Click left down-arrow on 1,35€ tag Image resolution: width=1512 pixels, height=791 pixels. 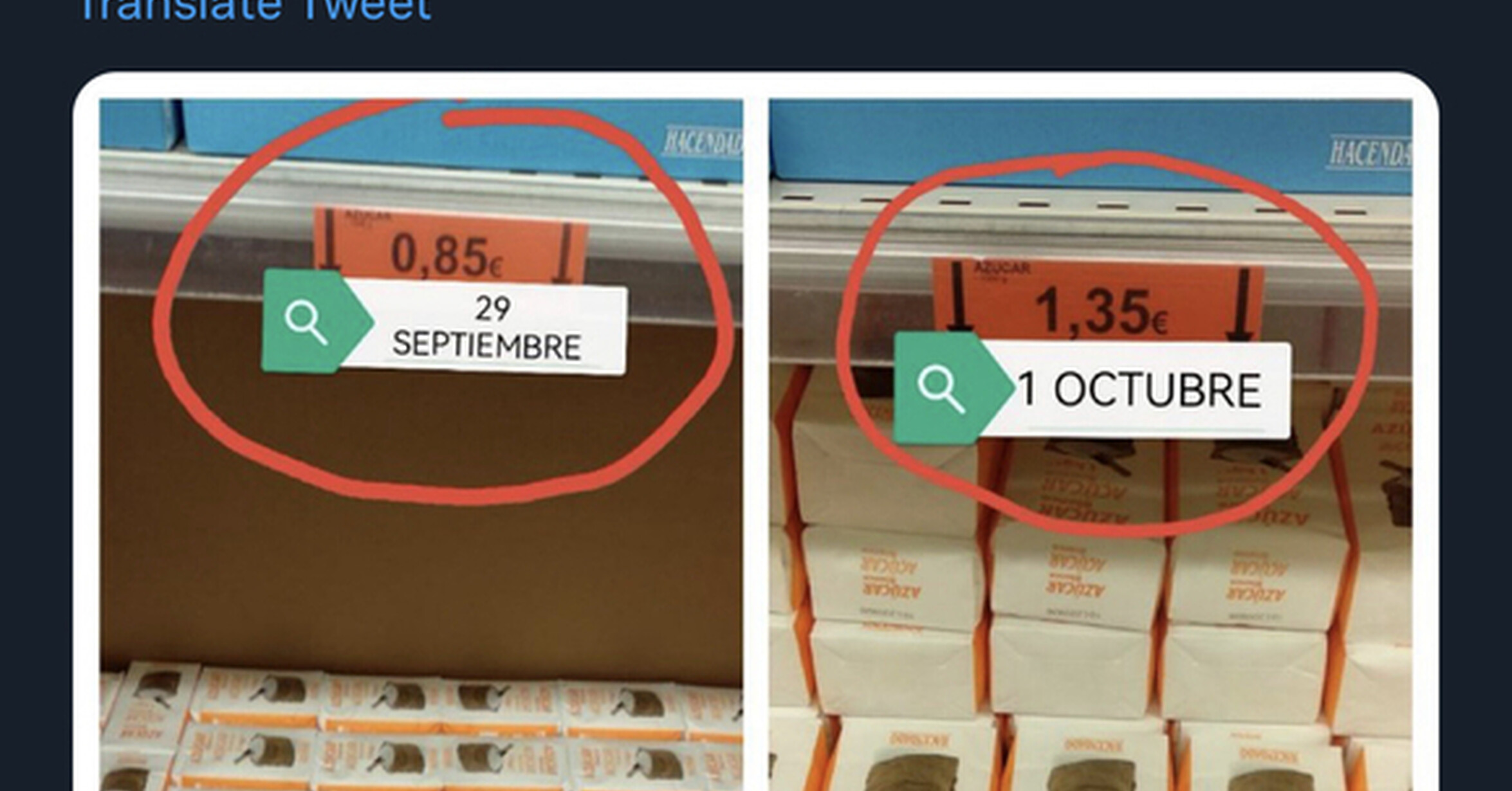tap(960, 296)
